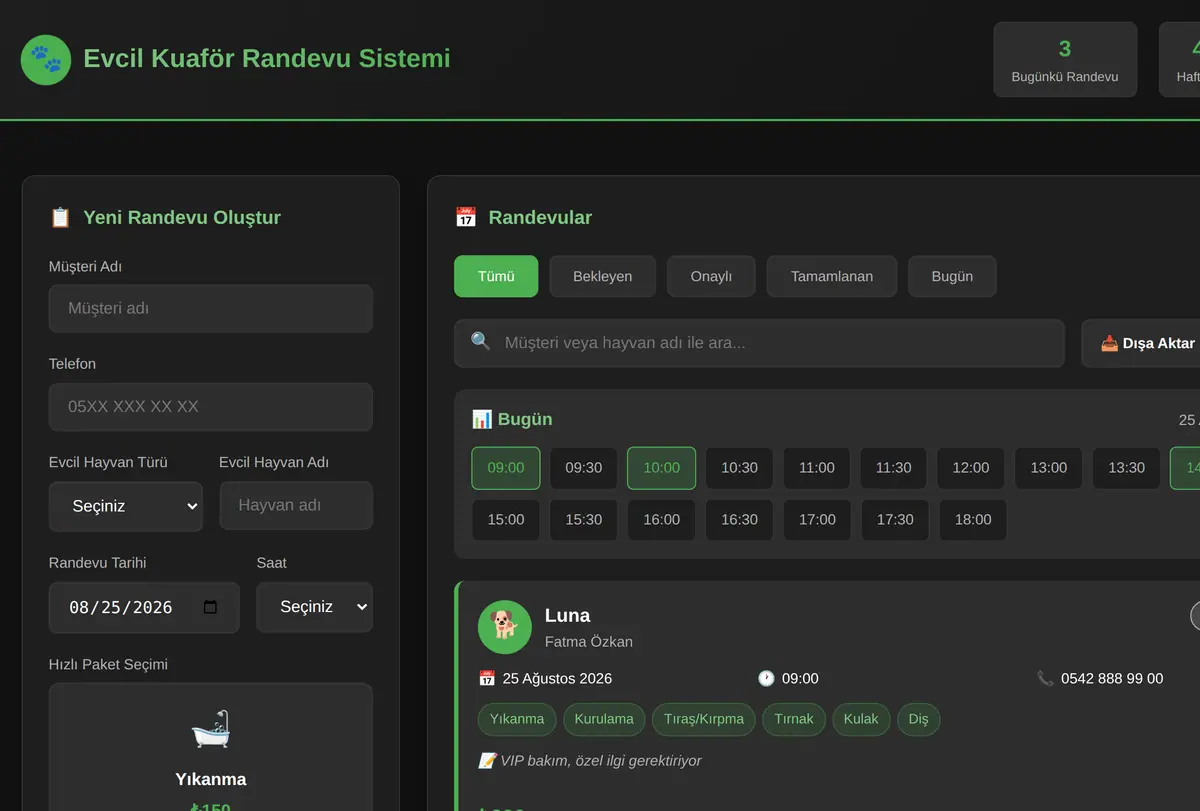Select the 10:00 time slot

(662, 468)
